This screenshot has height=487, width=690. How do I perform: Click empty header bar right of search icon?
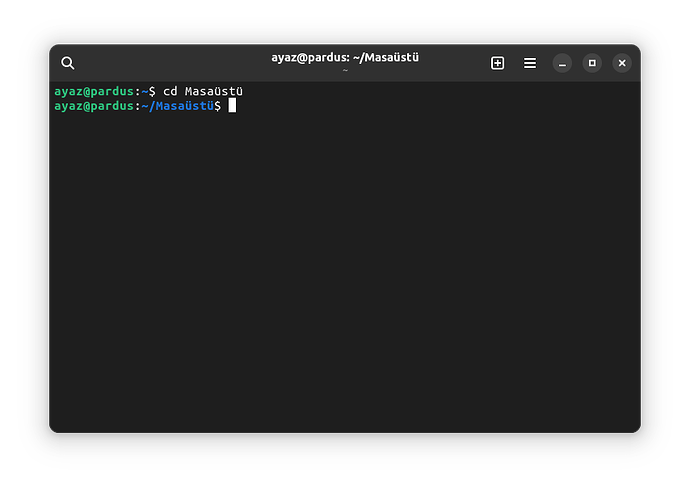(x=160, y=63)
